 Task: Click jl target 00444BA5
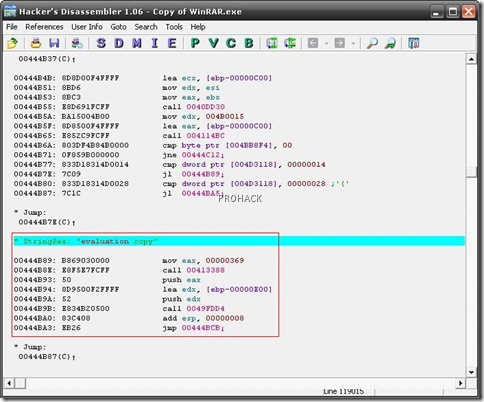(201, 193)
